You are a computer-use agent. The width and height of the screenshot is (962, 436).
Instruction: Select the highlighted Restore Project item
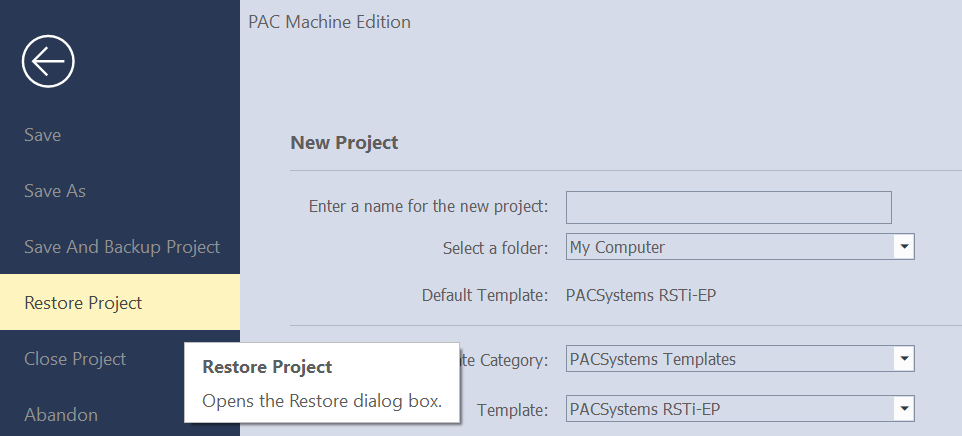click(x=120, y=302)
